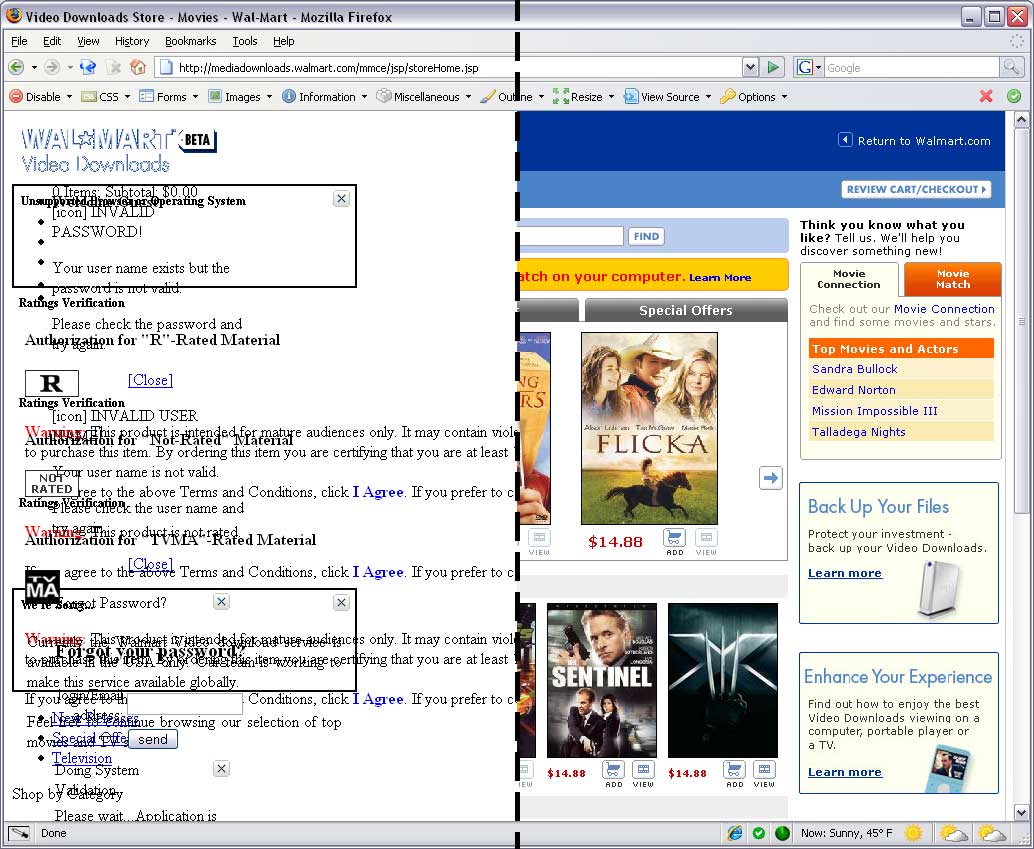Open the Disable dropdown menu
1034x849 pixels.
tap(41, 96)
